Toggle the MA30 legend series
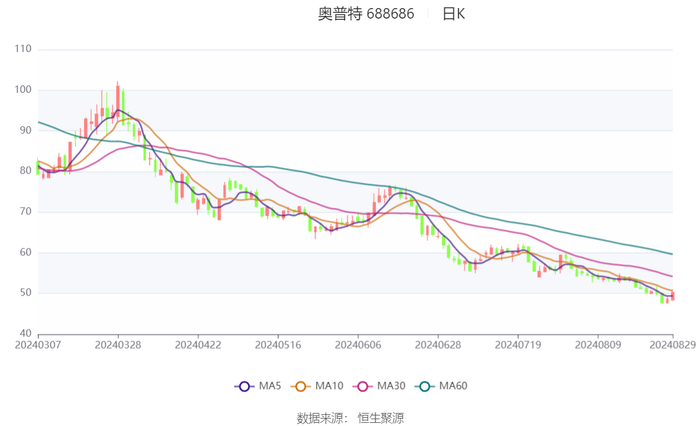 [379, 386]
